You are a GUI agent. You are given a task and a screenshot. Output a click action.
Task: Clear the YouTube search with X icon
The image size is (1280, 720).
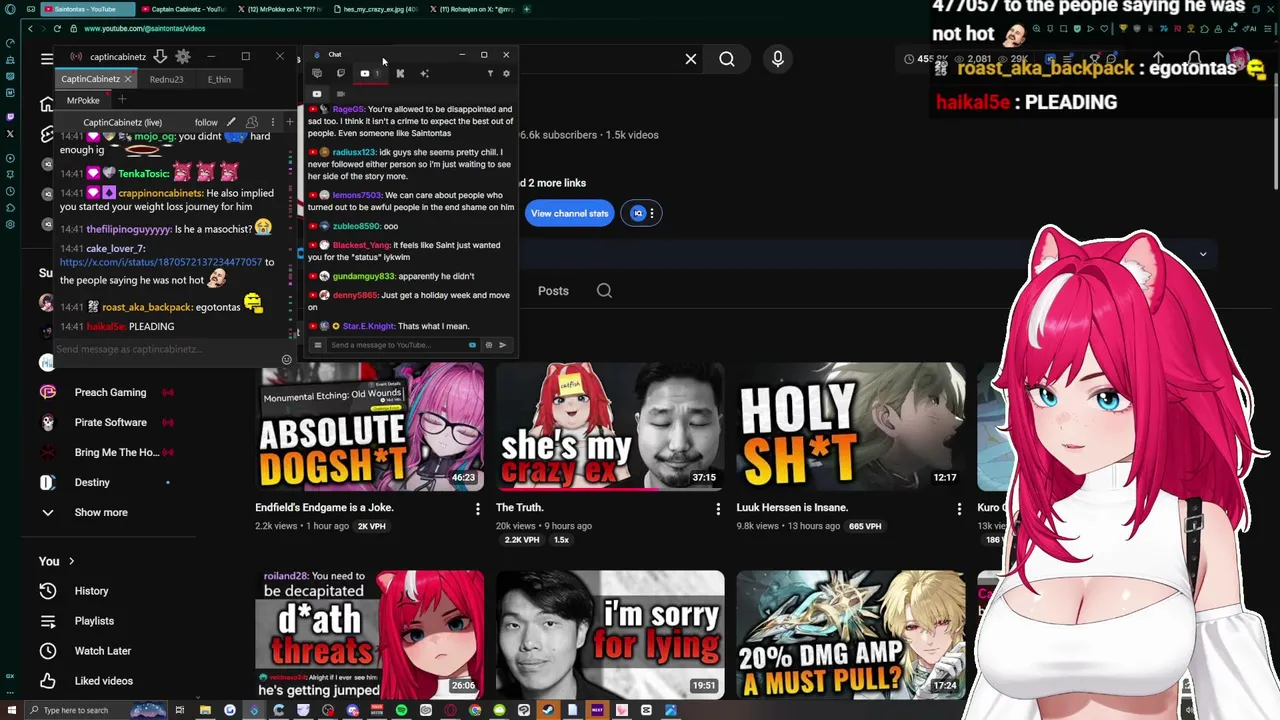tap(691, 59)
